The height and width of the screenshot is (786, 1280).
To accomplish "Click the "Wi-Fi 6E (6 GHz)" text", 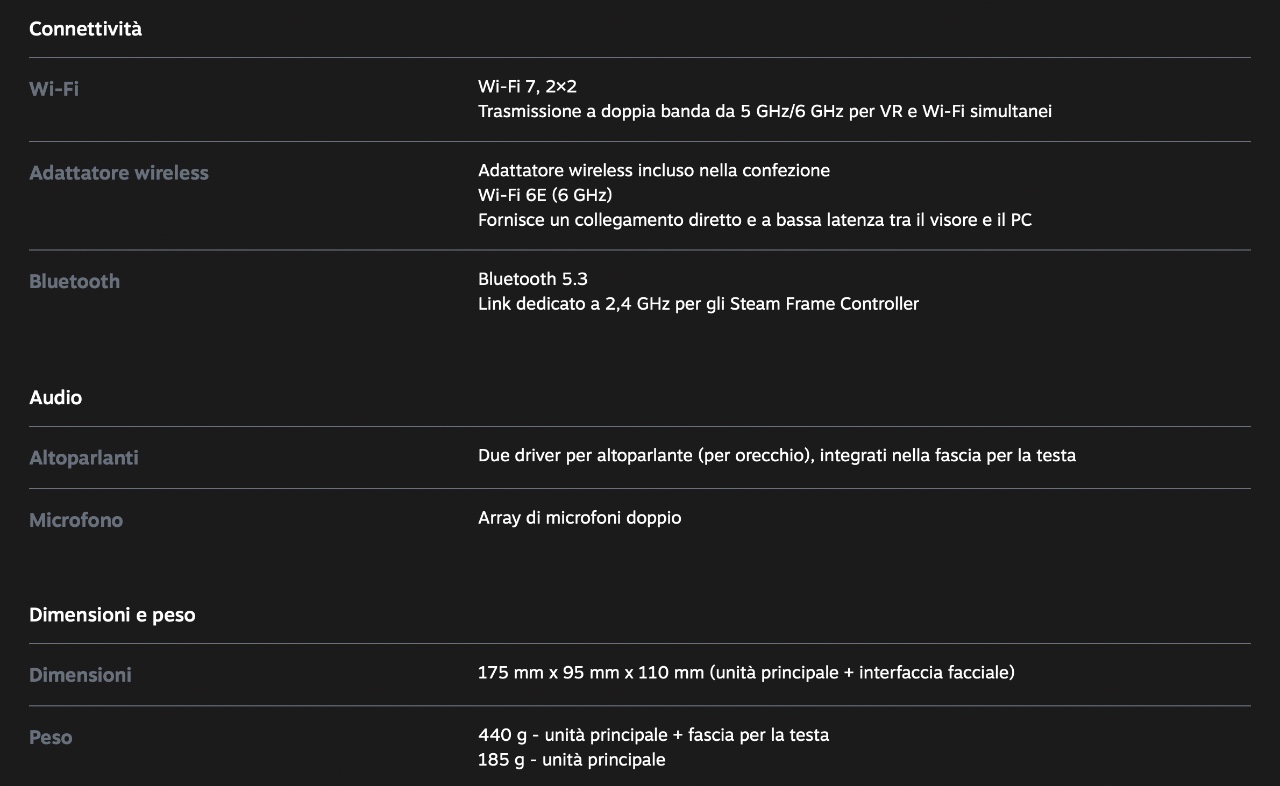I will coord(544,194).
